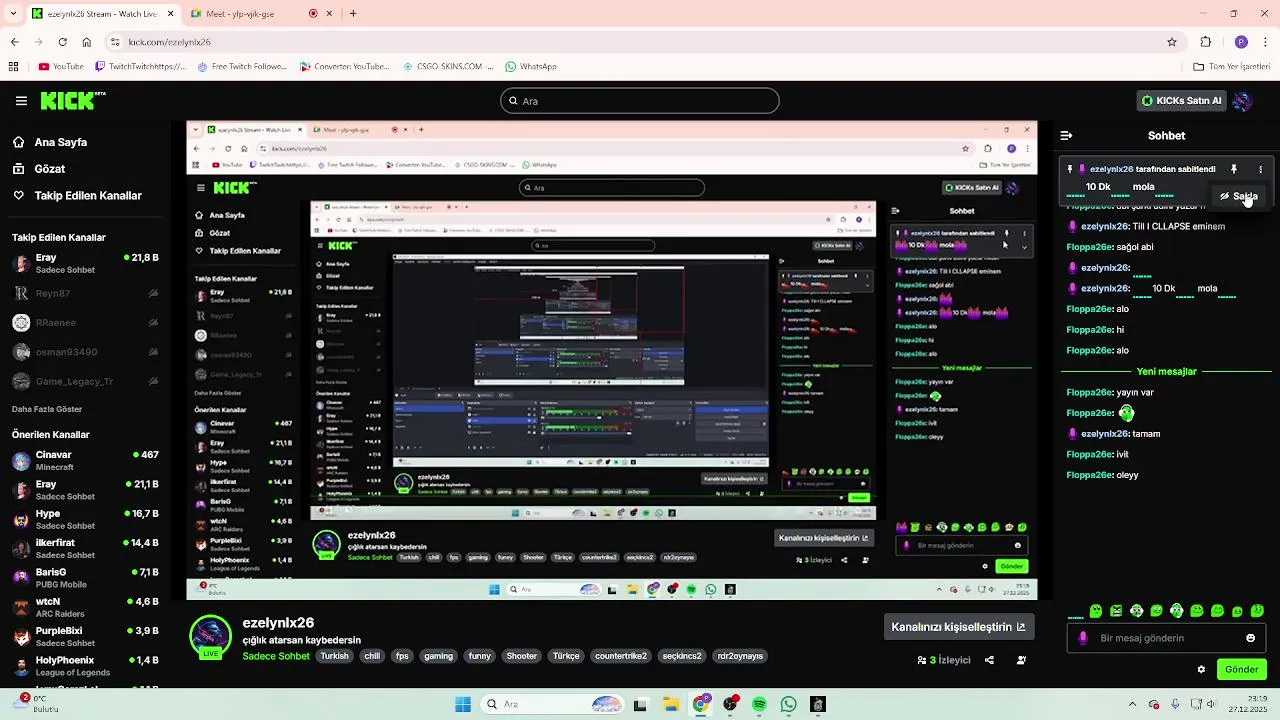Click the 3 İzleyici viewer count
The height and width of the screenshot is (720, 1280).
click(944, 660)
